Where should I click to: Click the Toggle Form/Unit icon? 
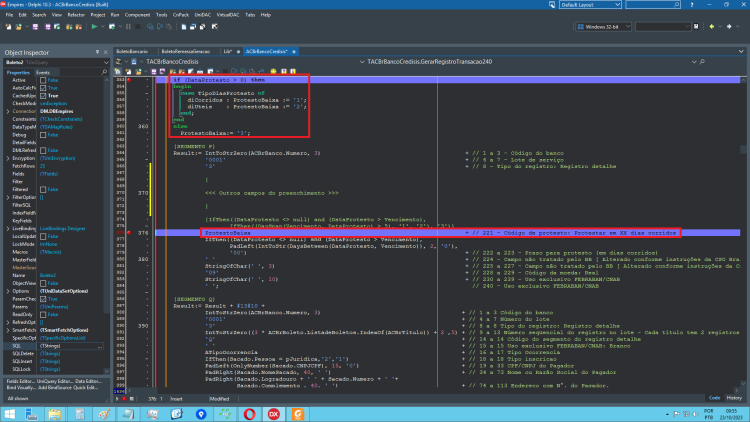pos(202,27)
